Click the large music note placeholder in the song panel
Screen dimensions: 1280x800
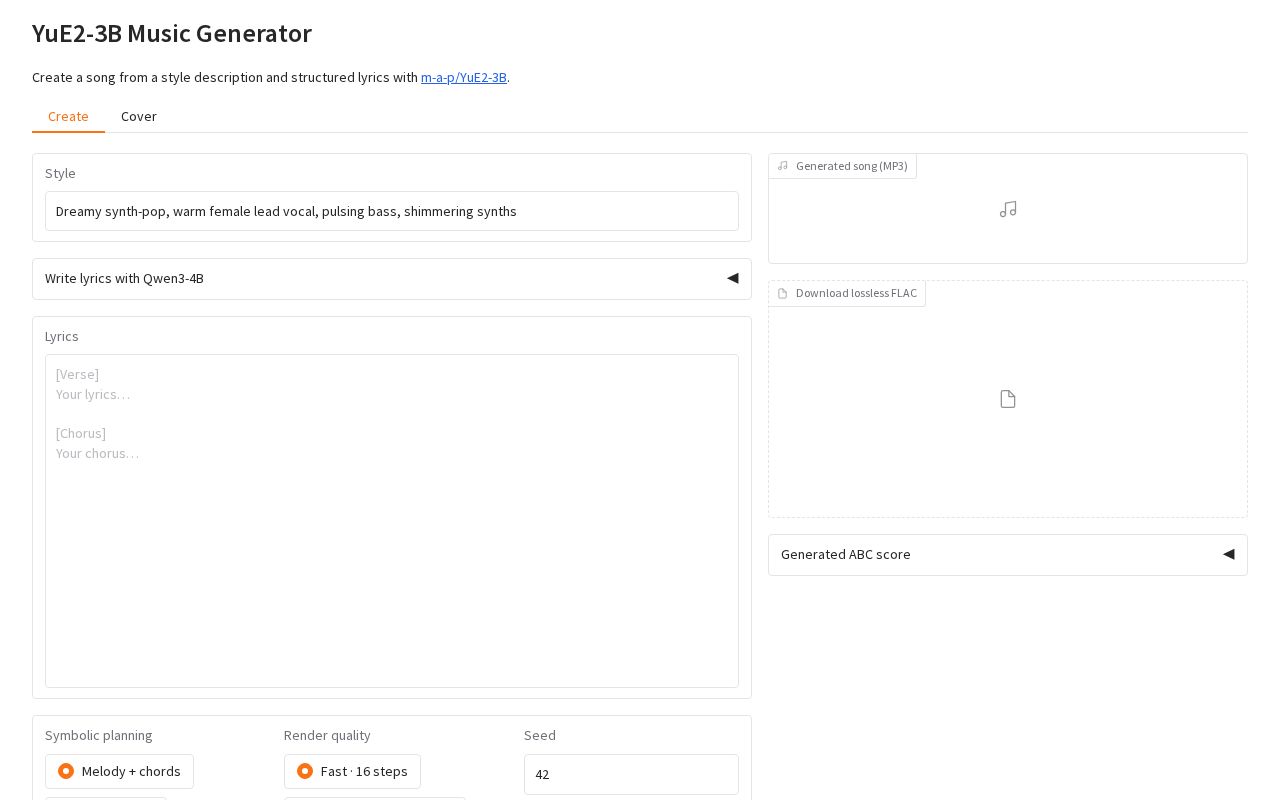click(x=1008, y=209)
